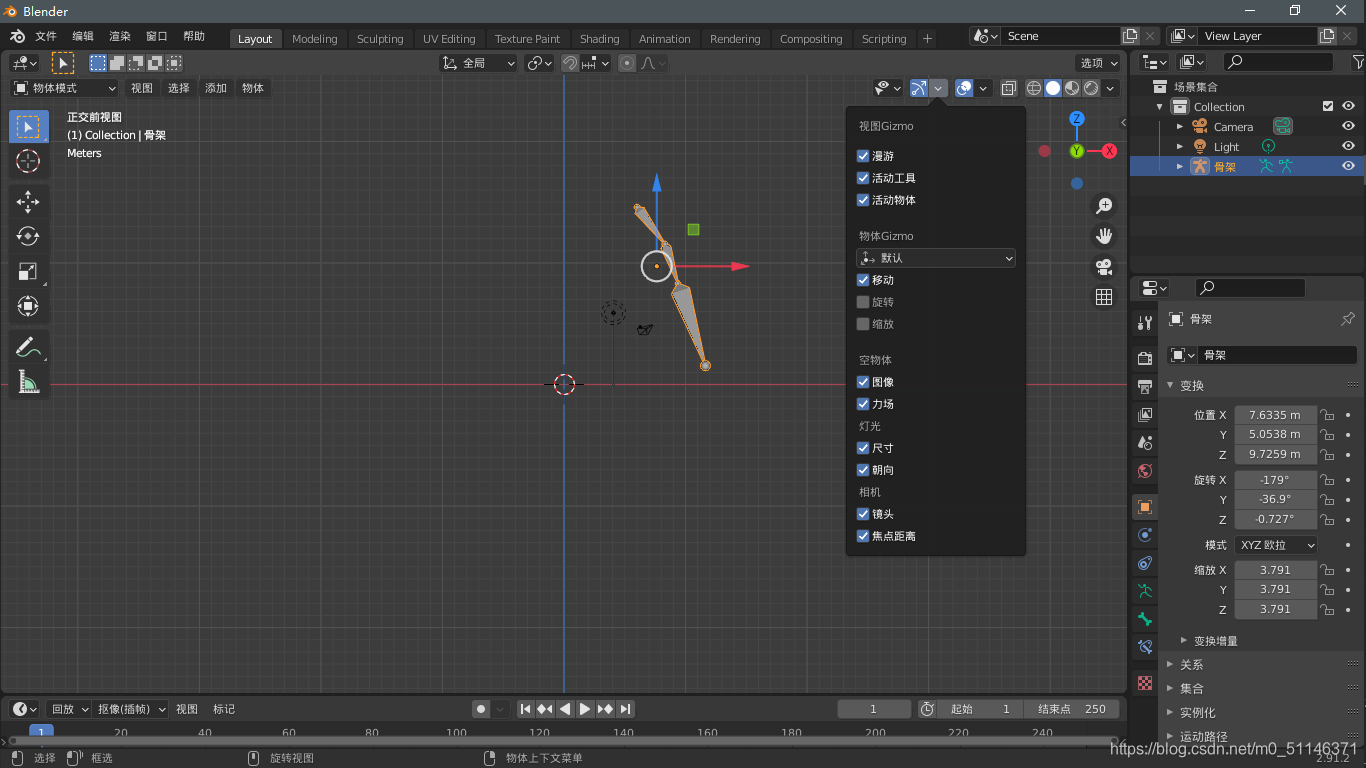This screenshot has height=768, width=1366.
Task: Select the Annotate tool
Action: (x=28, y=347)
